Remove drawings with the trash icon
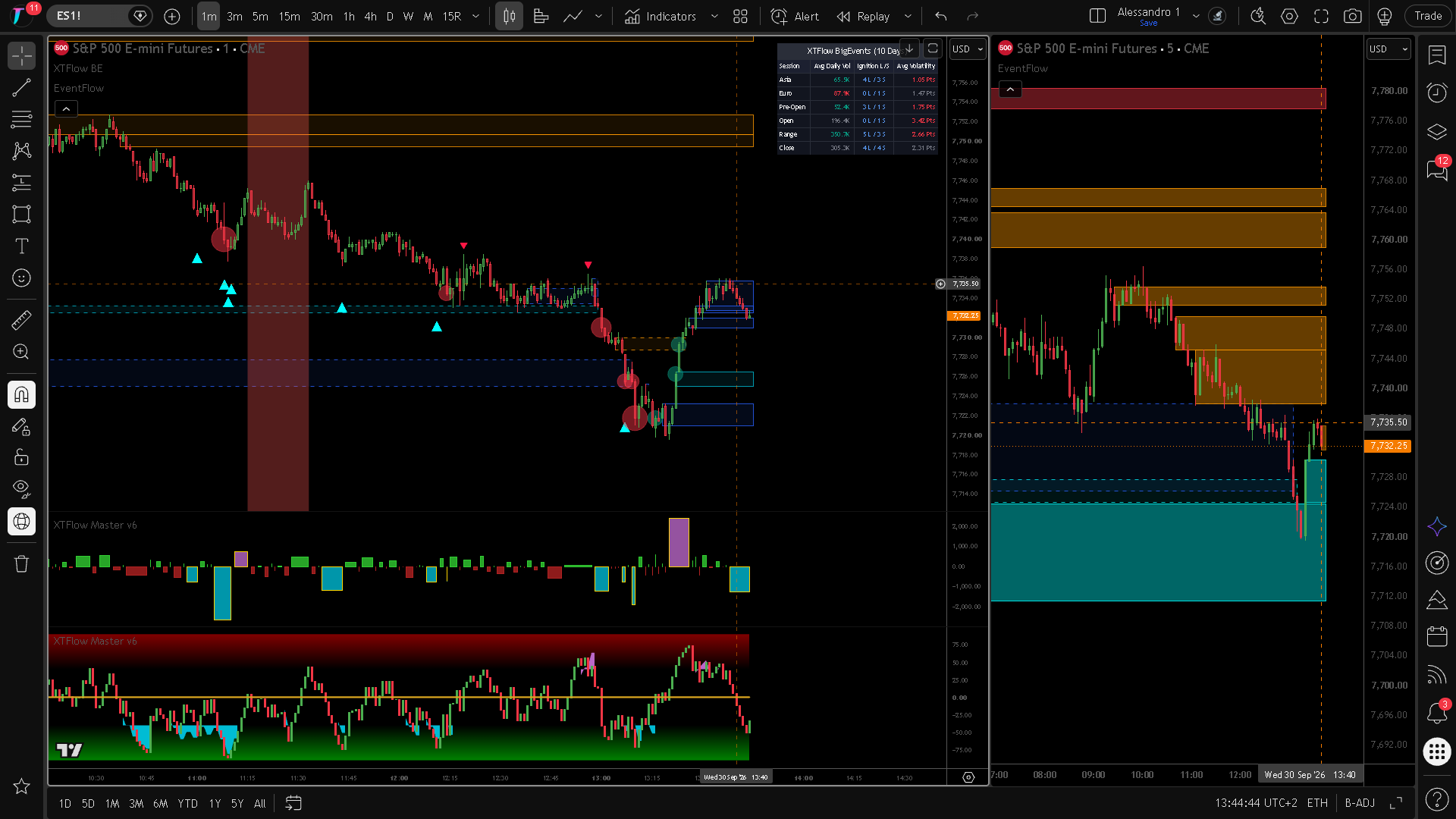 21,563
